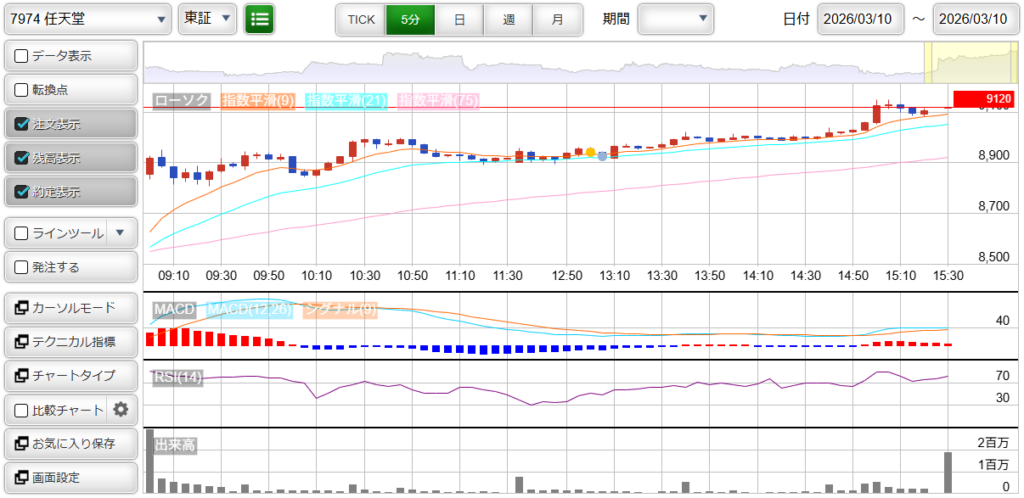Screen dimensions: 1024x498
Task: Enable the データ表示 checkbox
Action: [x=22, y=56]
